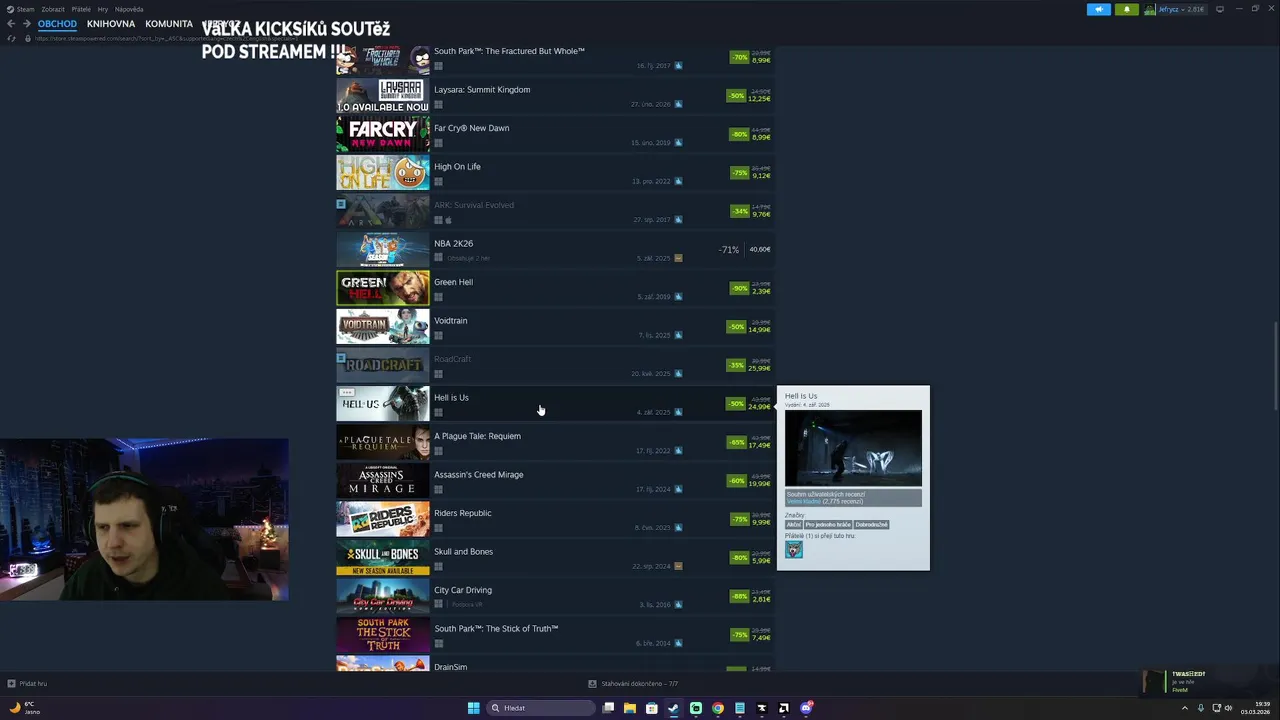
Task: Open the Nápověda menu
Action: click(x=129, y=9)
